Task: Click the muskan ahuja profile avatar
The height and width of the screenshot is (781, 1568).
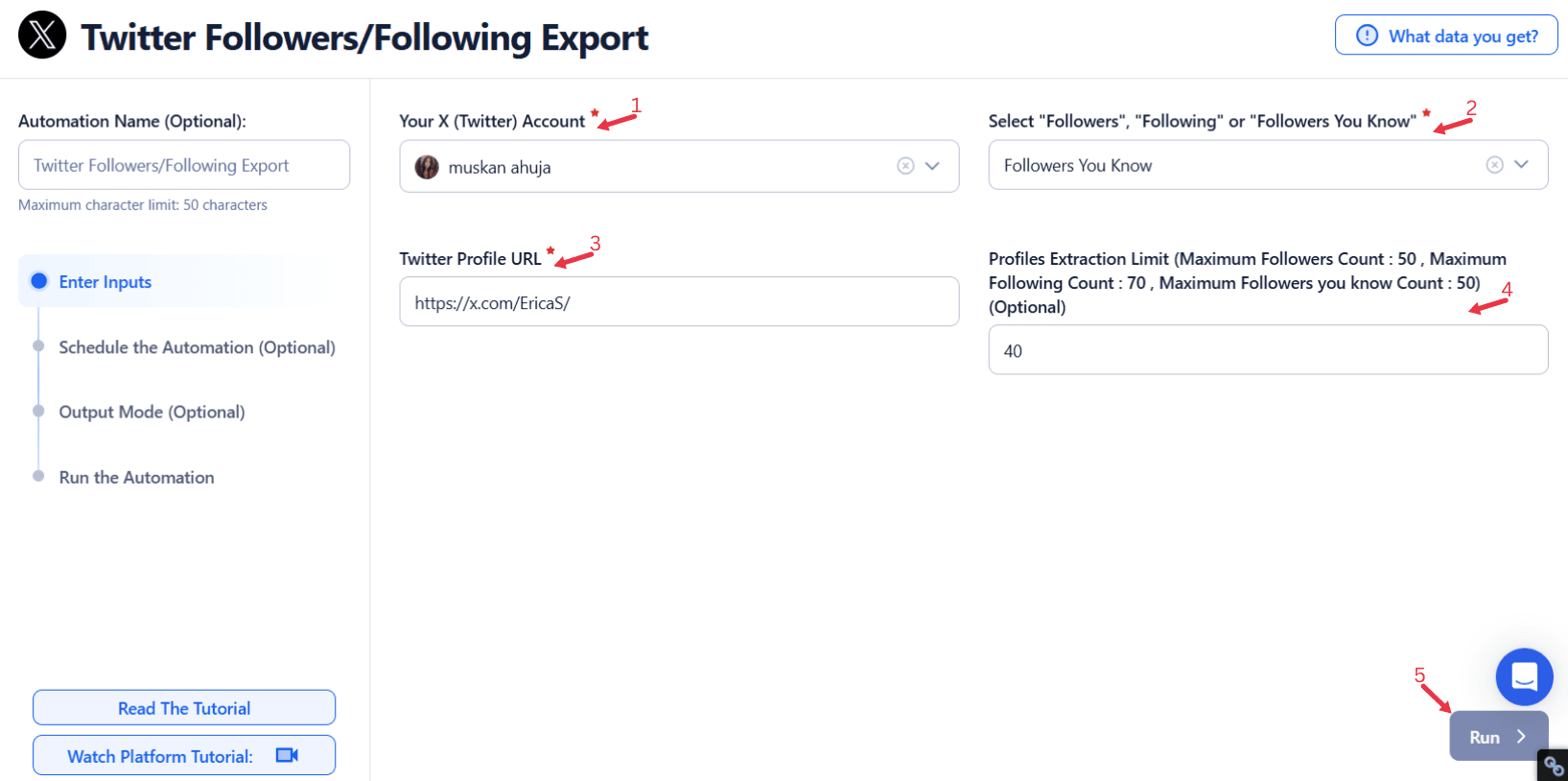Action: 427,167
